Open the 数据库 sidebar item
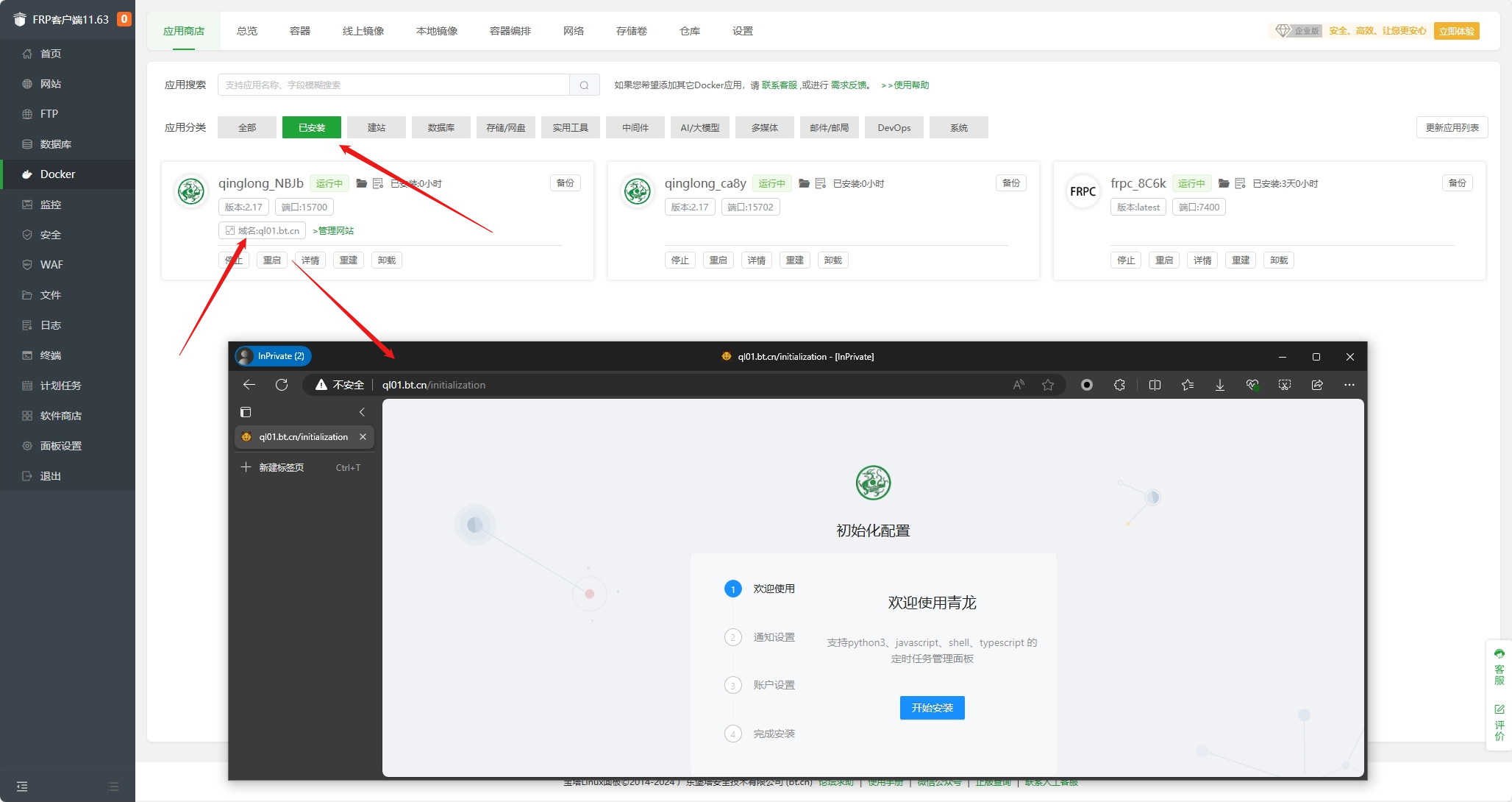This screenshot has height=802, width=1512. 68,144
